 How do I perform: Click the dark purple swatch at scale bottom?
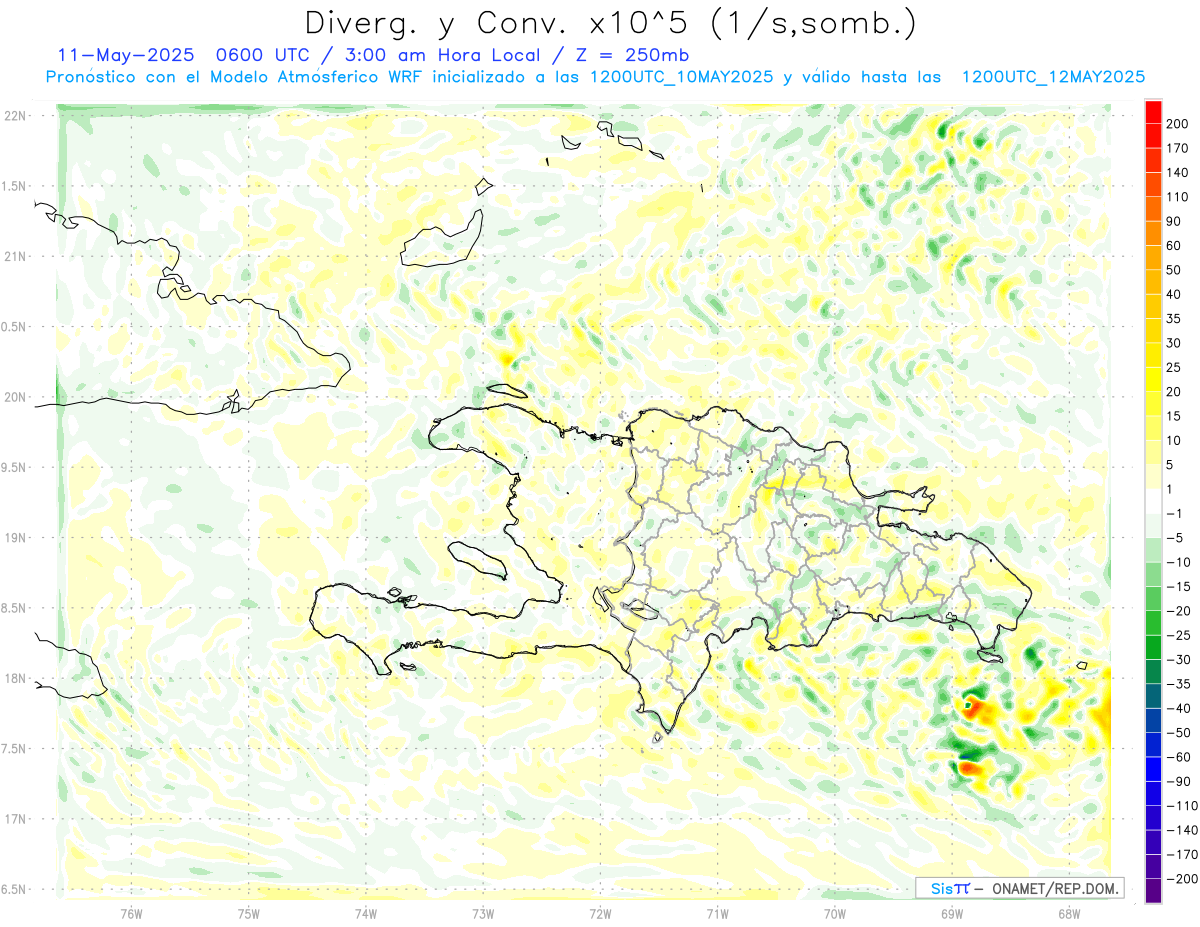coord(1153,891)
